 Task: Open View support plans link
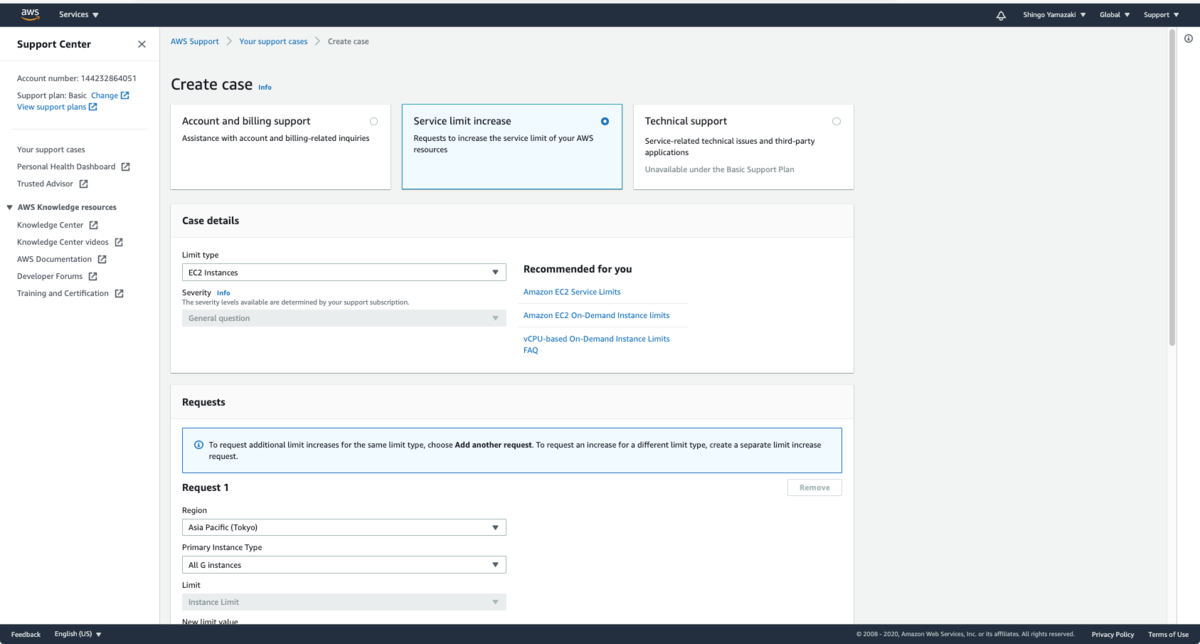click(51, 106)
